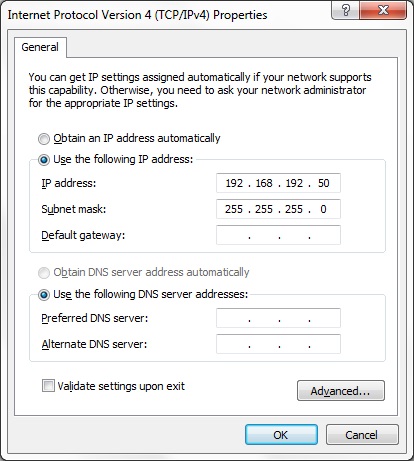Click the Advanced... button

tap(341, 390)
